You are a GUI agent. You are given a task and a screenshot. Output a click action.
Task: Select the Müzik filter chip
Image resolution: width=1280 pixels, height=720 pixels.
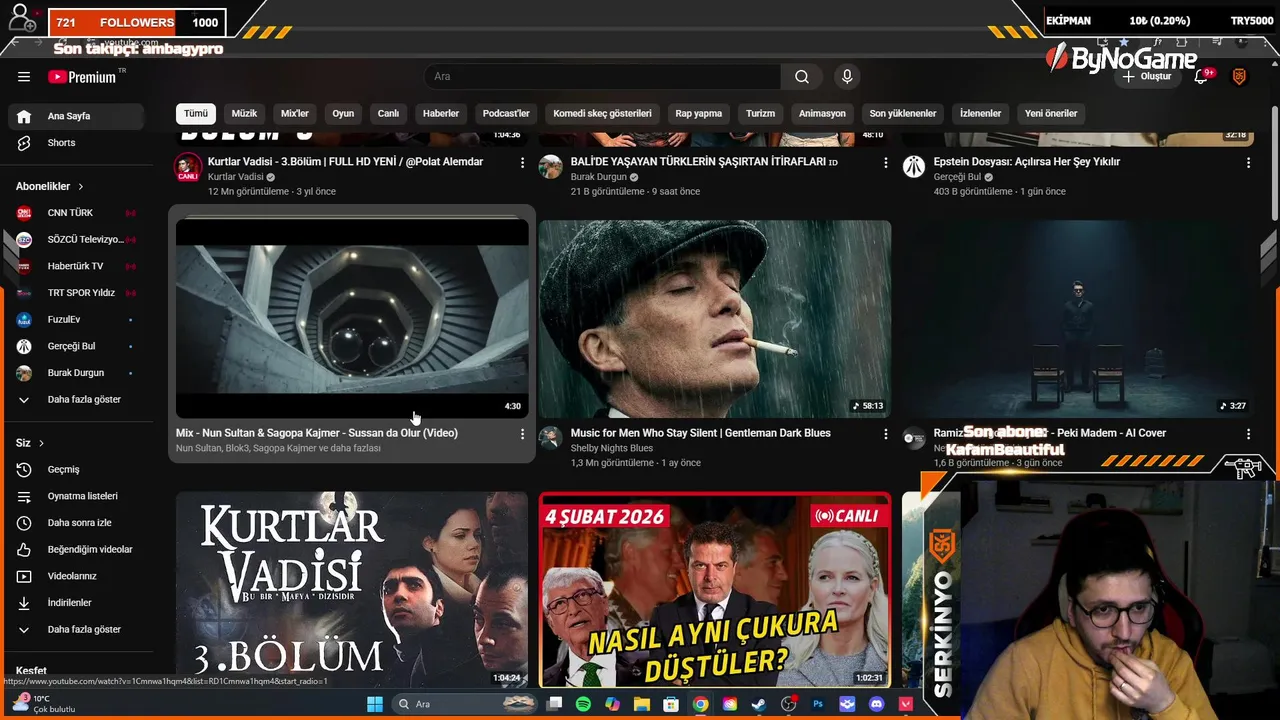pos(245,114)
